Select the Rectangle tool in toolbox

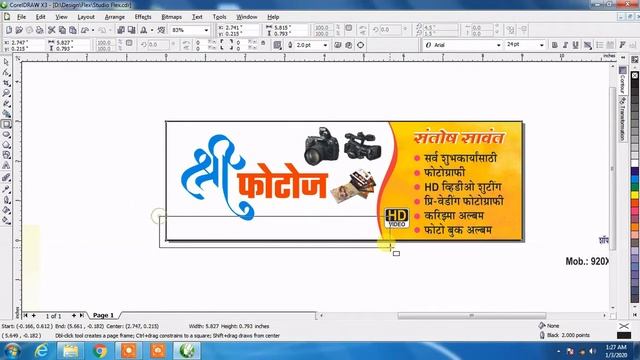pos(6,124)
